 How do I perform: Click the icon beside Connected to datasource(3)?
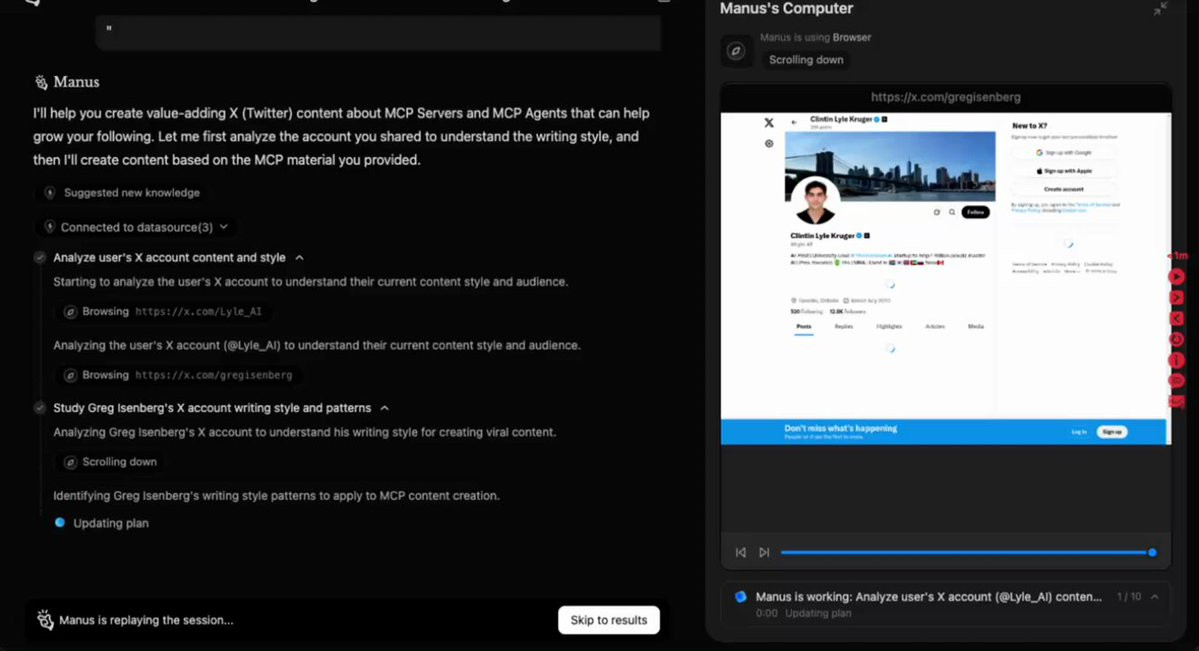coord(50,227)
